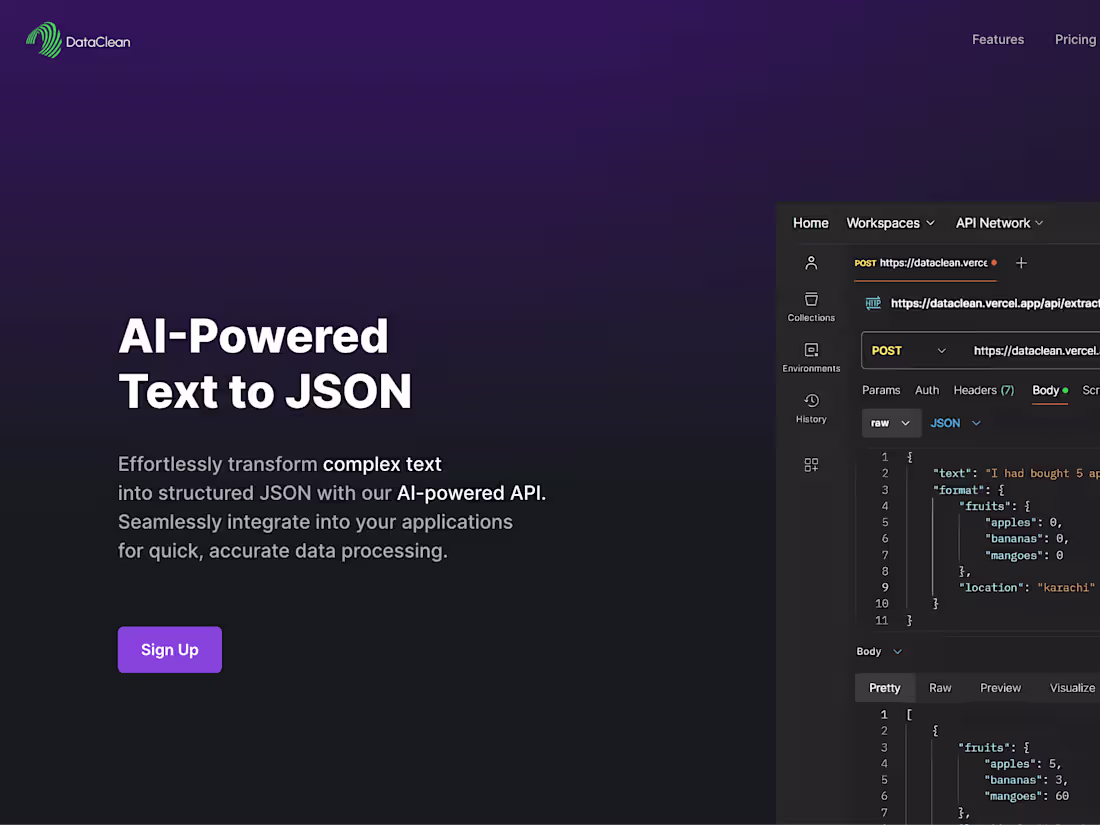Switch to the Preview response tab
Image resolution: width=1100 pixels, height=825 pixels.
coord(1000,688)
